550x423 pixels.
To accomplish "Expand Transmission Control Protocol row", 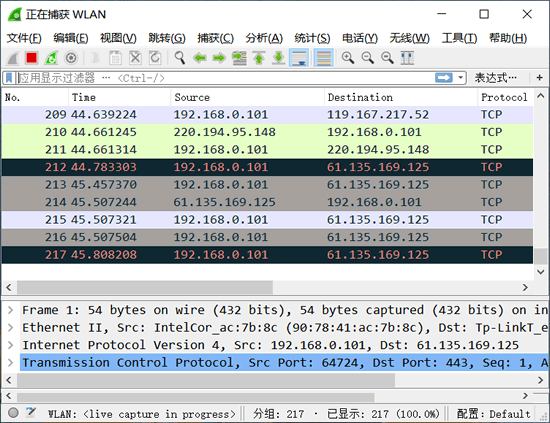I will (x=11, y=362).
